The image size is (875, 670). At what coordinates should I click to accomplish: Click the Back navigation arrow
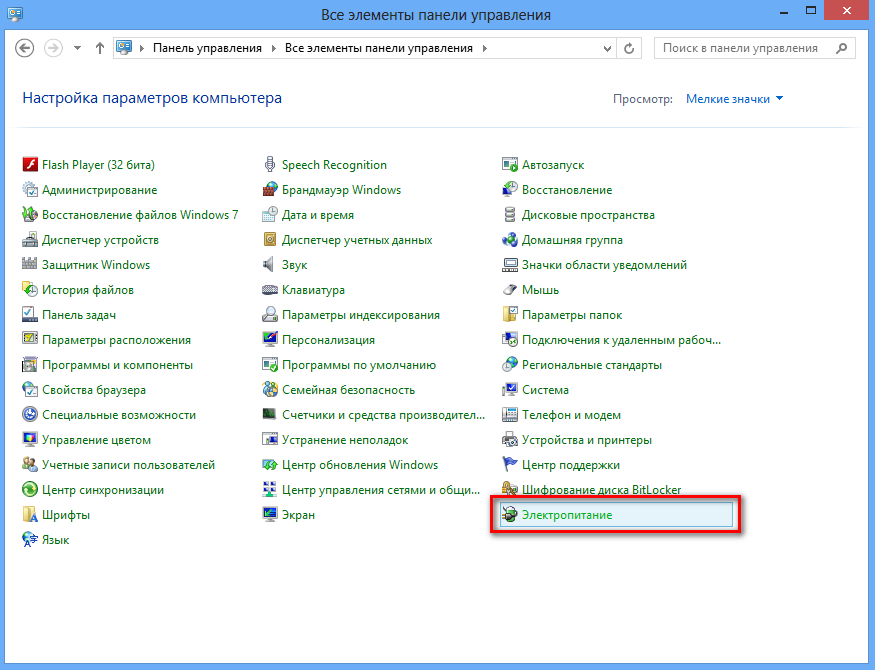pos(26,48)
